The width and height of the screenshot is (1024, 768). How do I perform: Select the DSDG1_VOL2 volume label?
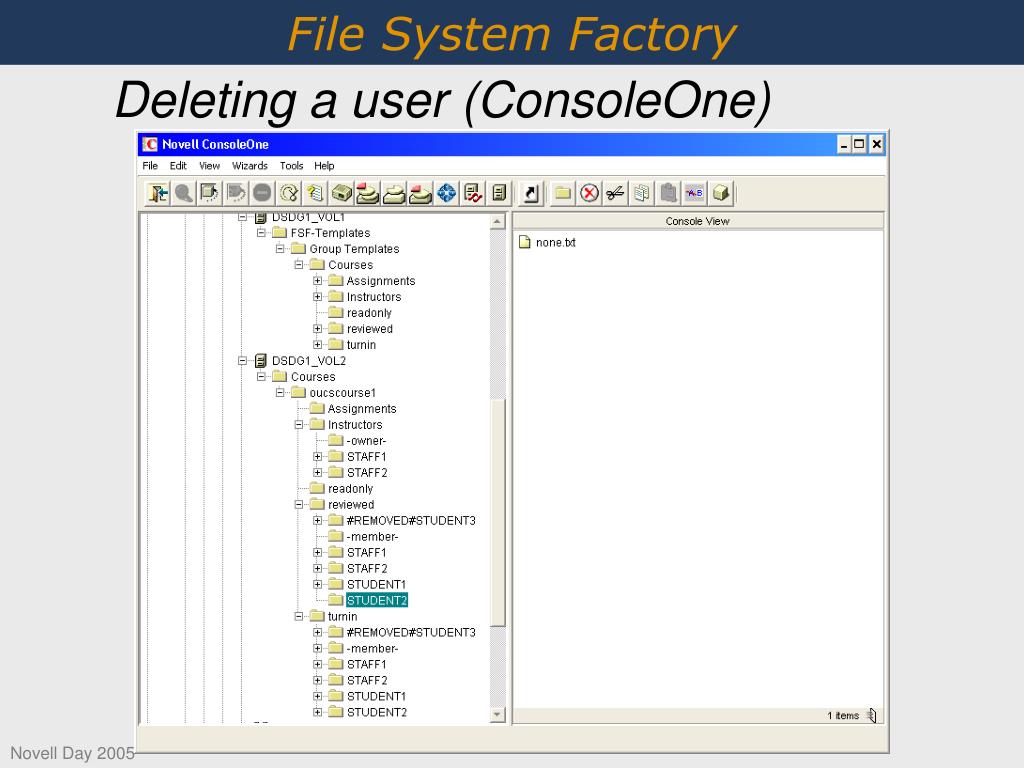[x=309, y=360]
